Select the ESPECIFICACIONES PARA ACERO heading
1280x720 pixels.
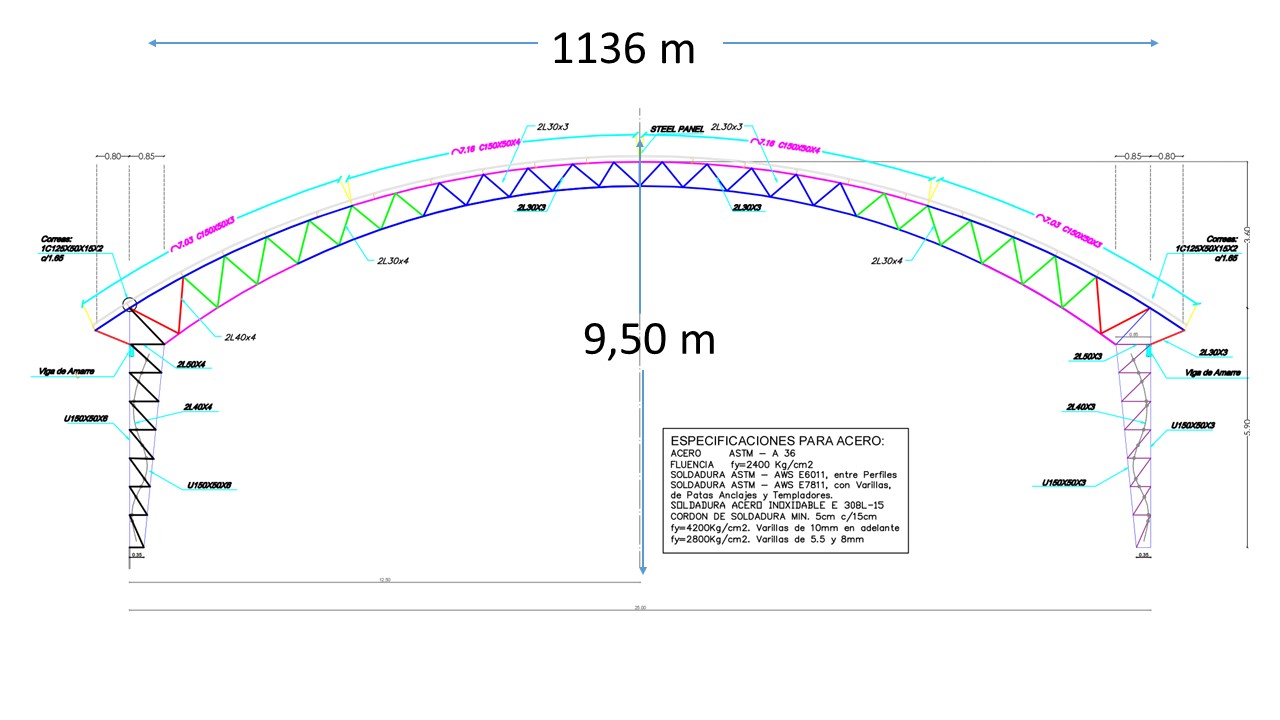point(776,441)
